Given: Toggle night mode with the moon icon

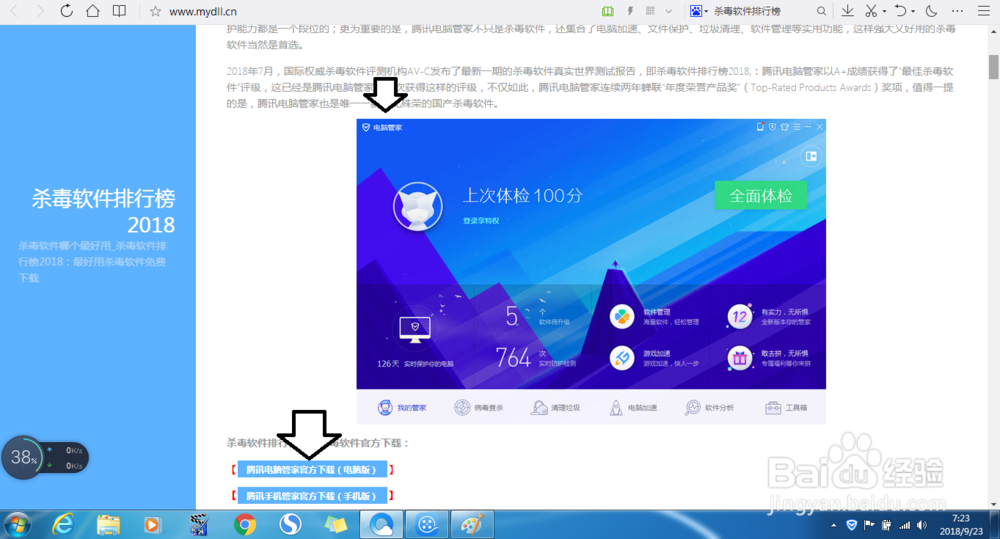Looking at the screenshot, I should point(931,11).
